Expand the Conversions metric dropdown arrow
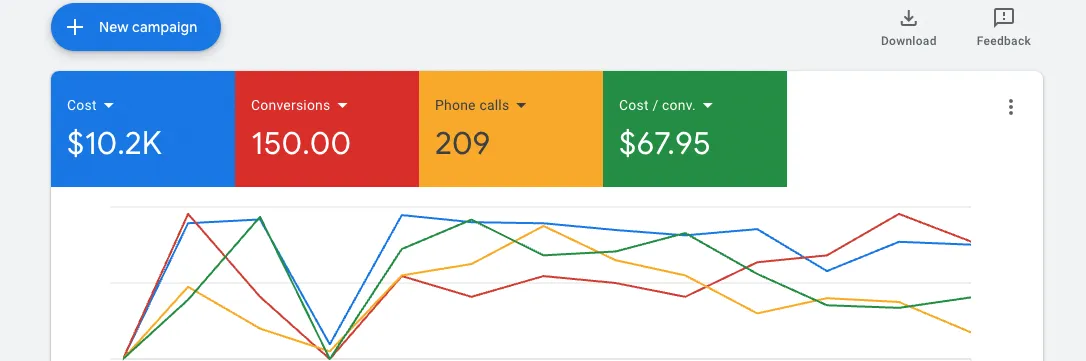 pyautogui.click(x=342, y=105)
